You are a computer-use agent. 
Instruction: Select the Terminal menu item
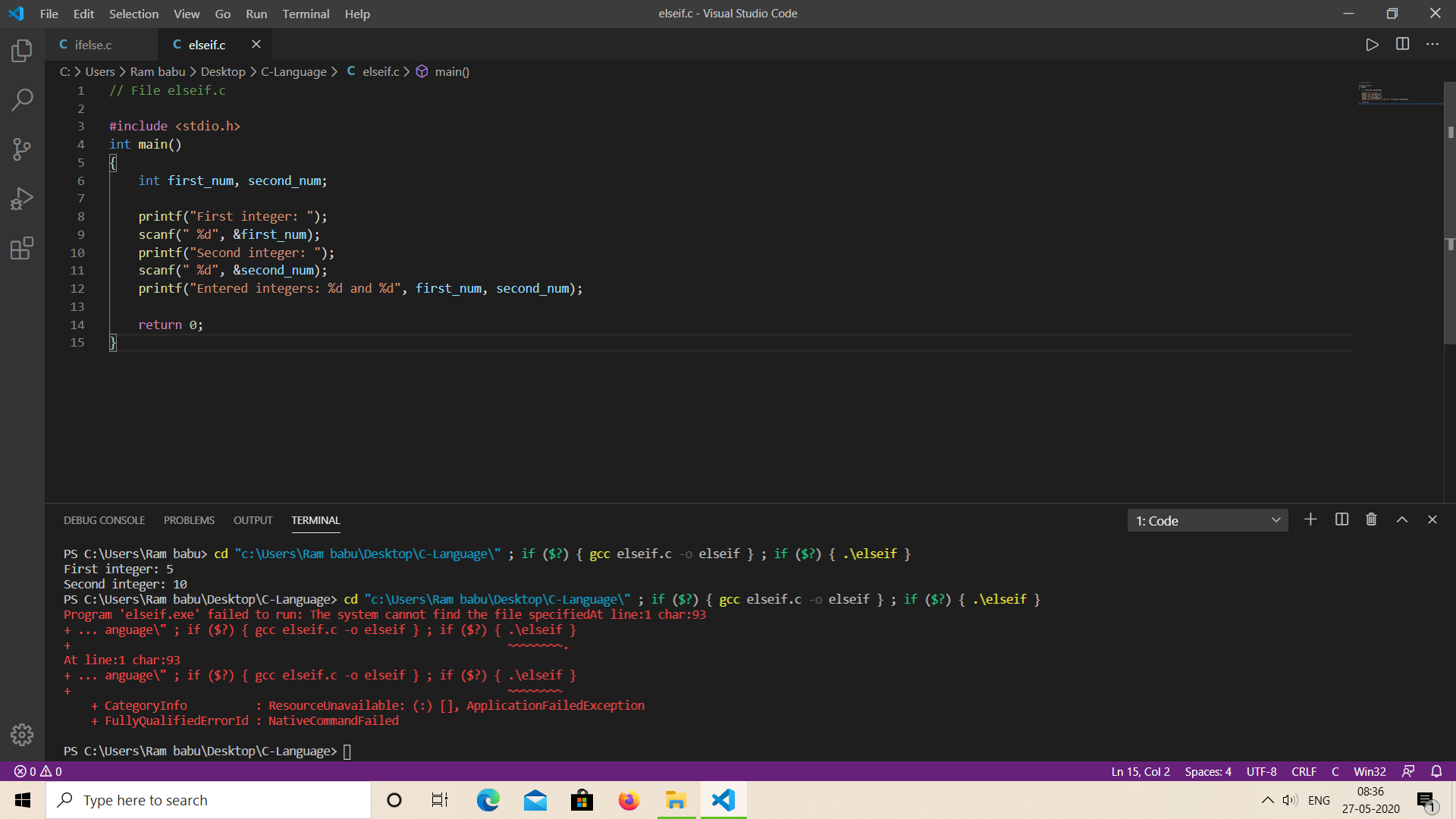306,13
